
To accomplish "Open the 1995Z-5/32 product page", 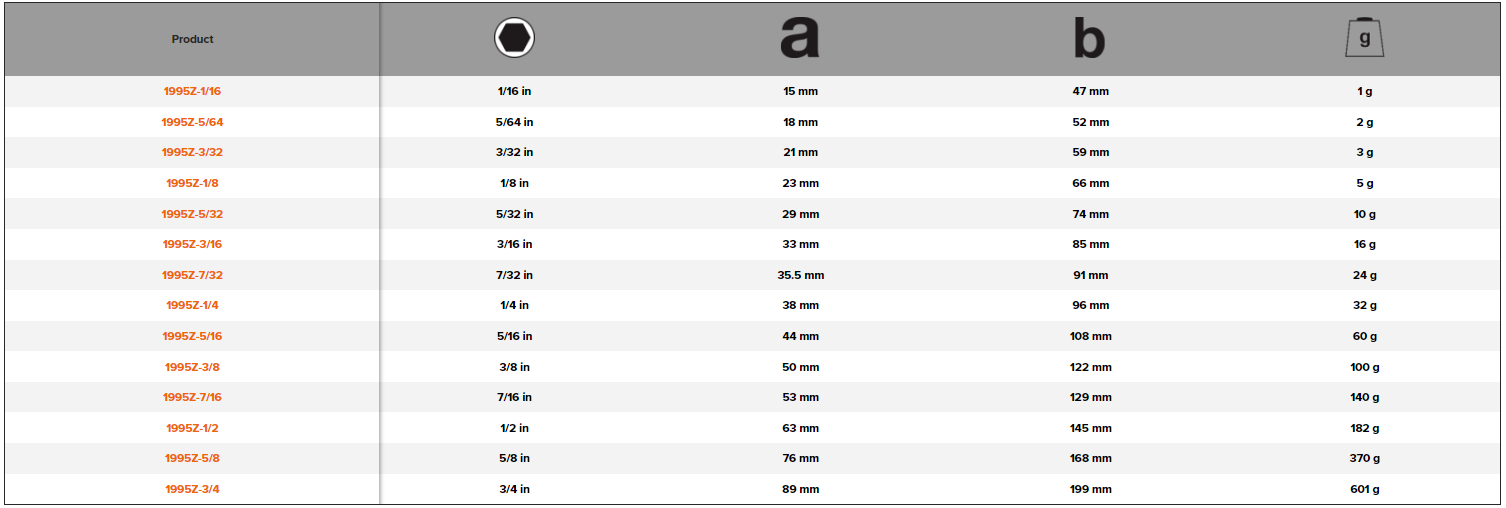I will (x=192, y=214).
